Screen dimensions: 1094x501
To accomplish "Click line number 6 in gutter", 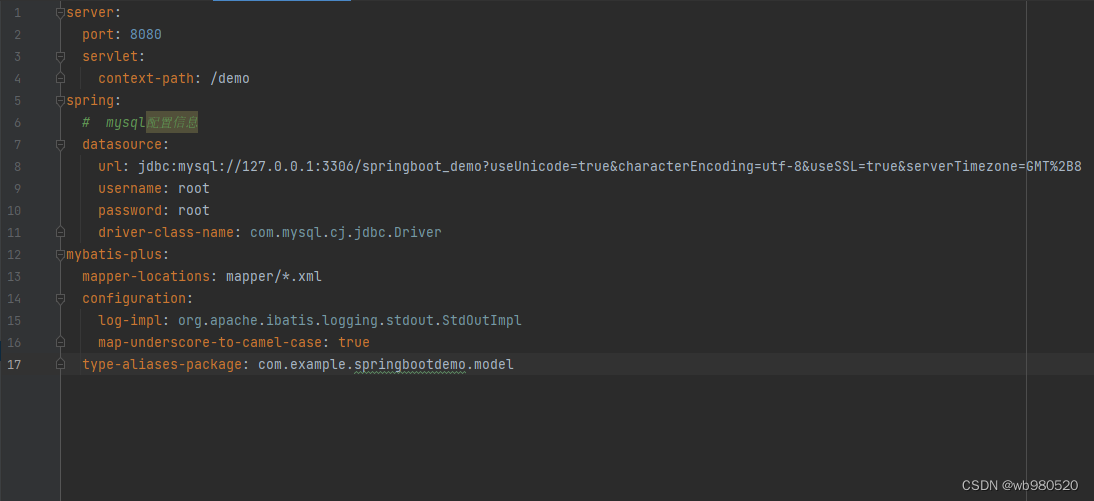I will tap(17, 123).
